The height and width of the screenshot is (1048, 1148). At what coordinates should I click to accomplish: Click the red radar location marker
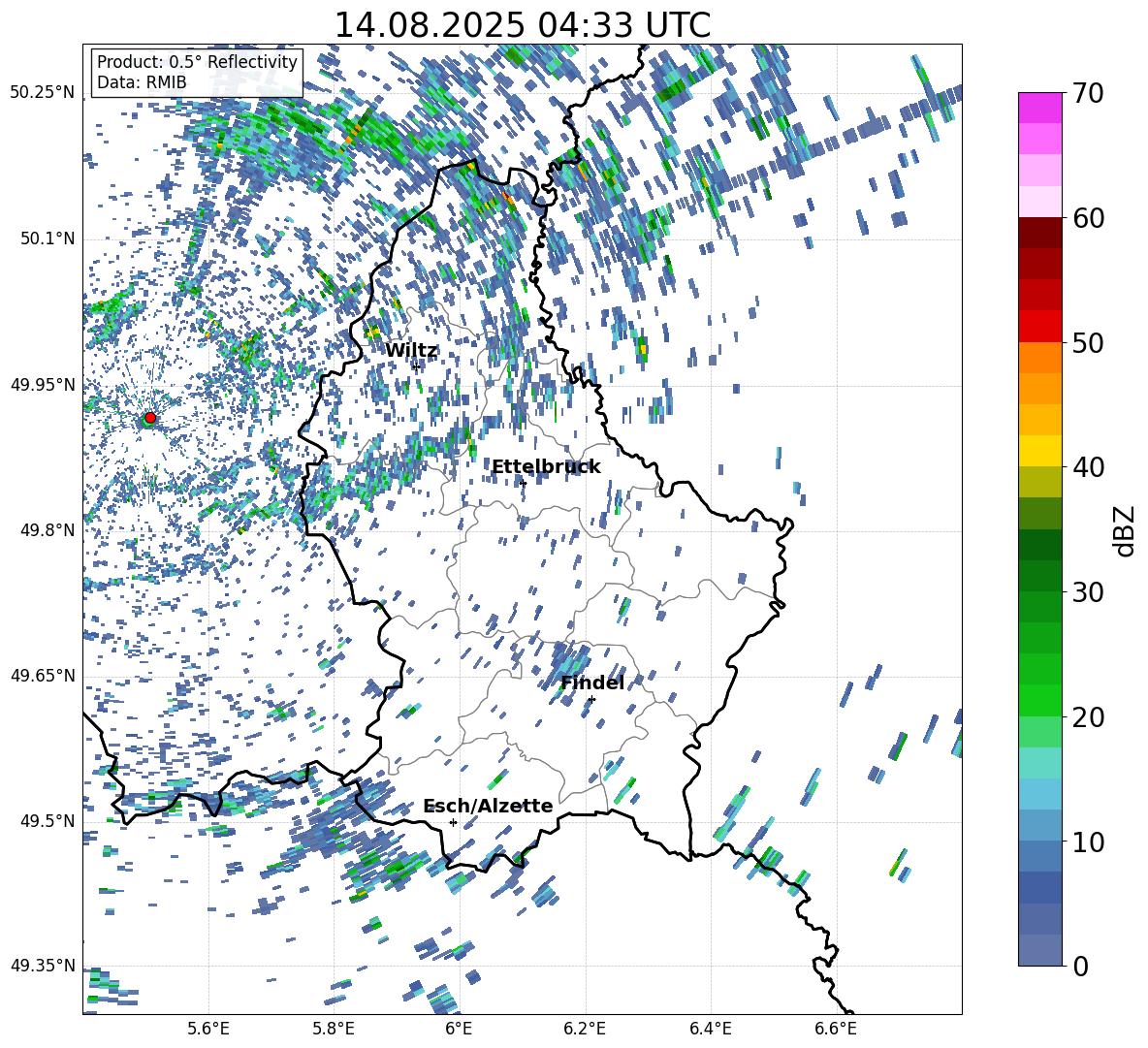tap(150, 418)
